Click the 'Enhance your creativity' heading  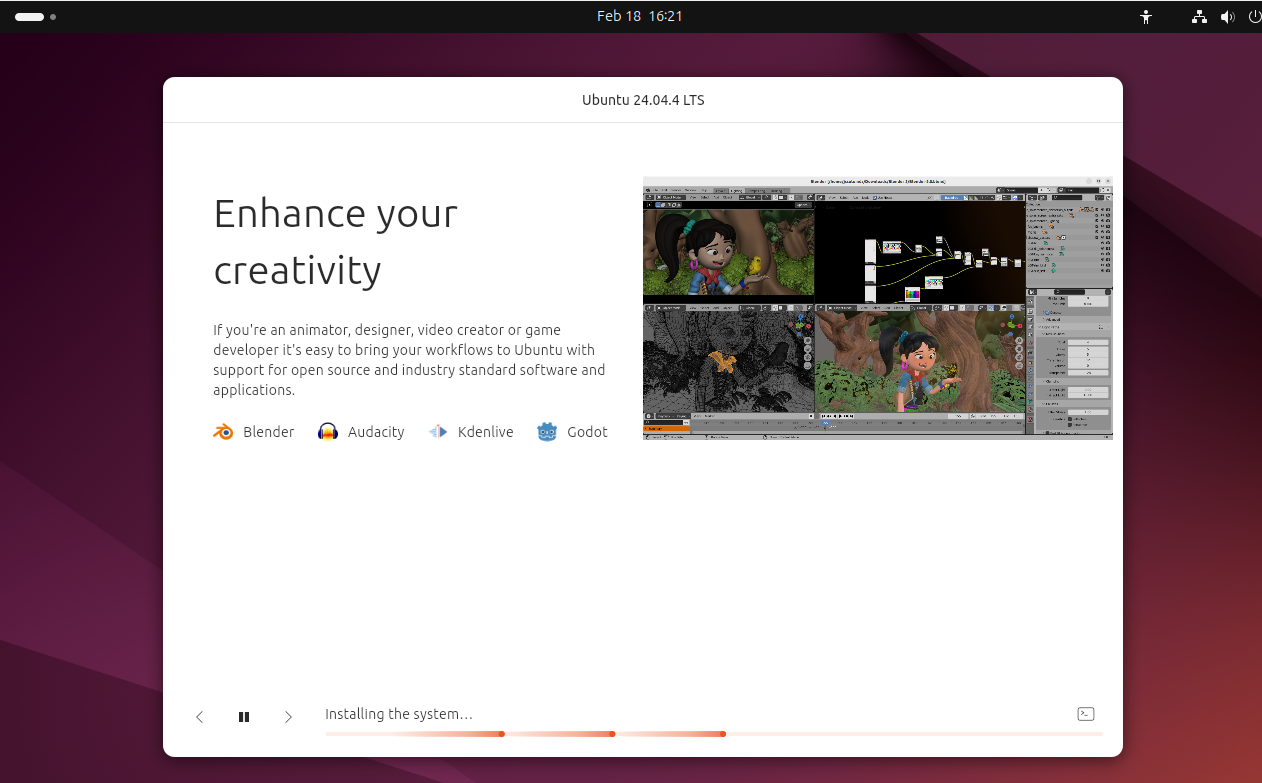pos(336,241)
